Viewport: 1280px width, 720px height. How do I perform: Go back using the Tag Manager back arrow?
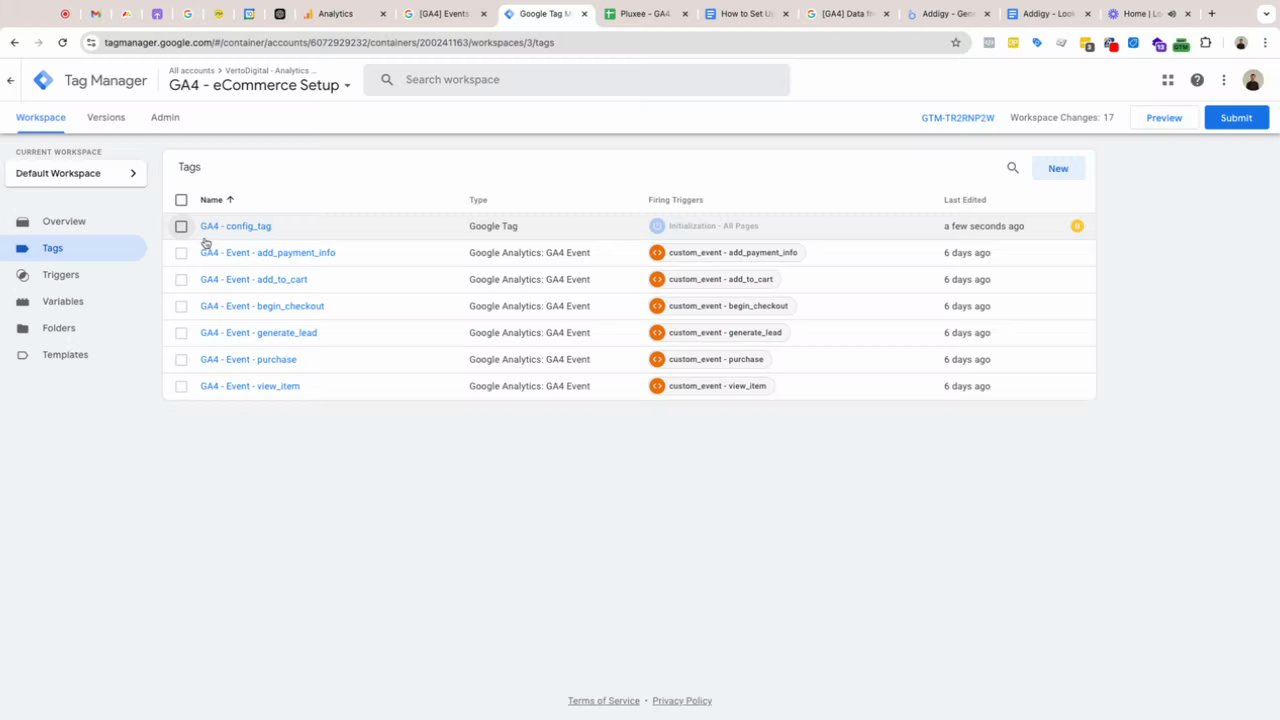click(11, 81)
